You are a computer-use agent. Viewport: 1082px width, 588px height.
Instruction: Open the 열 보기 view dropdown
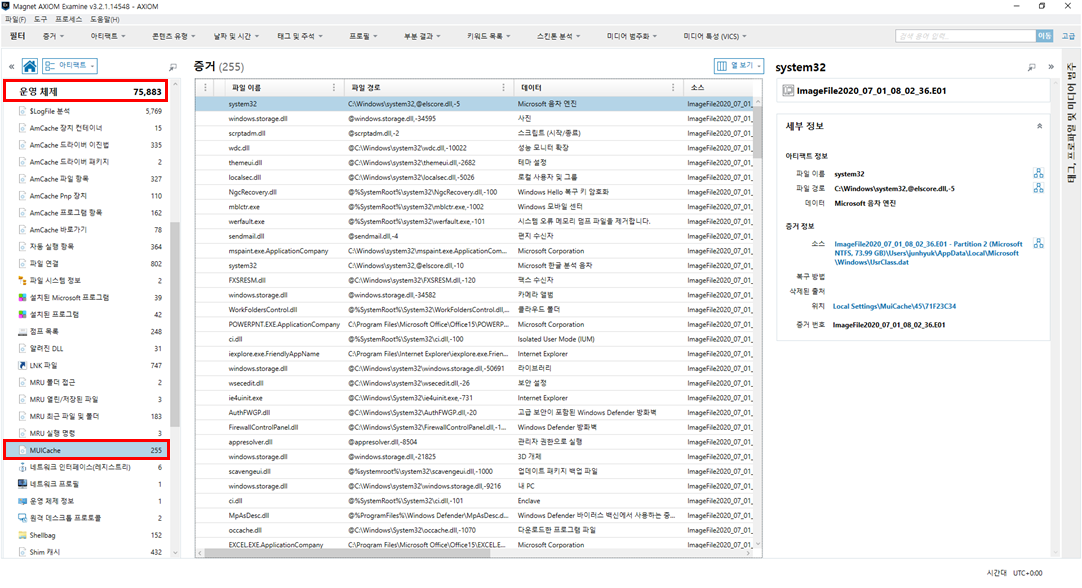pyautogui.click(x=738, y=66)
